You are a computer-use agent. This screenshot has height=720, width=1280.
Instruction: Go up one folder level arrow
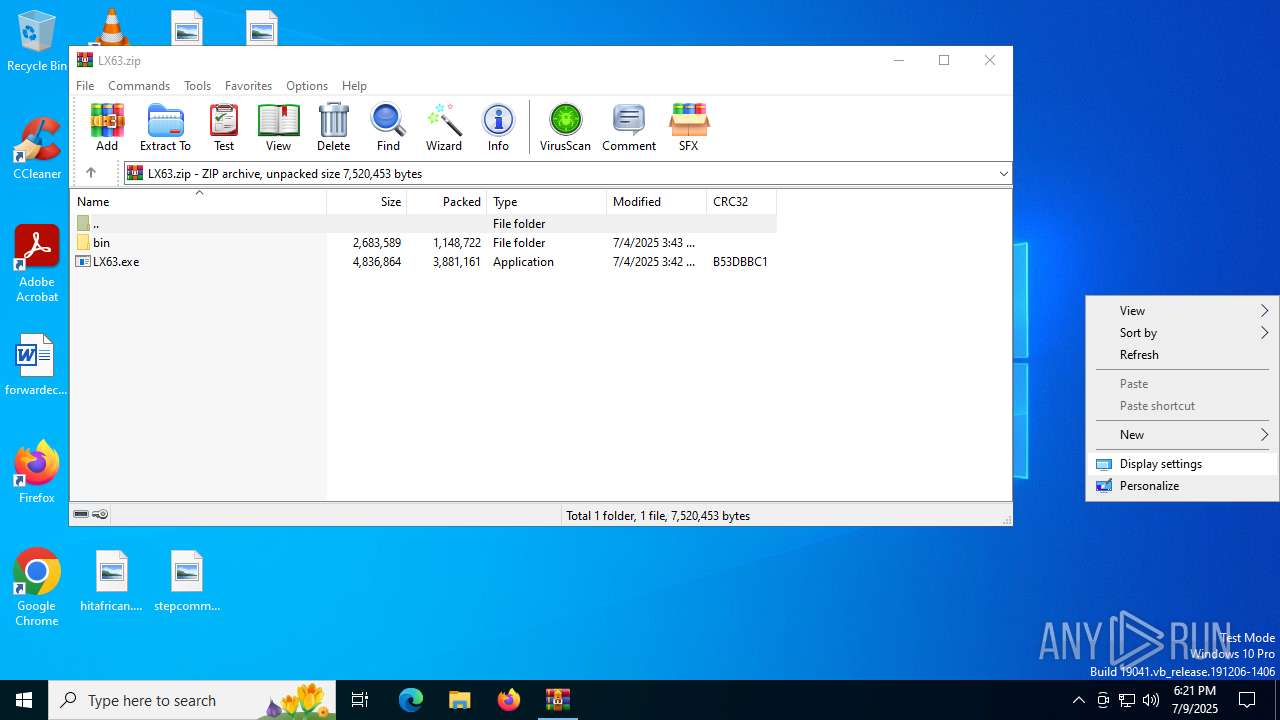click(90, 173)
